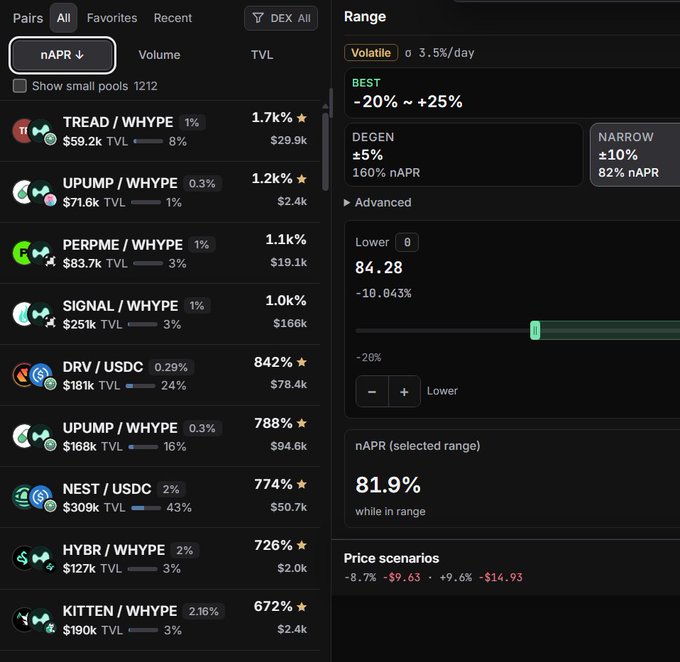Viewport: 680px width, 662px height.
Task: Click the star next to NEST / USDC 774%
Action: click(302, 484)
